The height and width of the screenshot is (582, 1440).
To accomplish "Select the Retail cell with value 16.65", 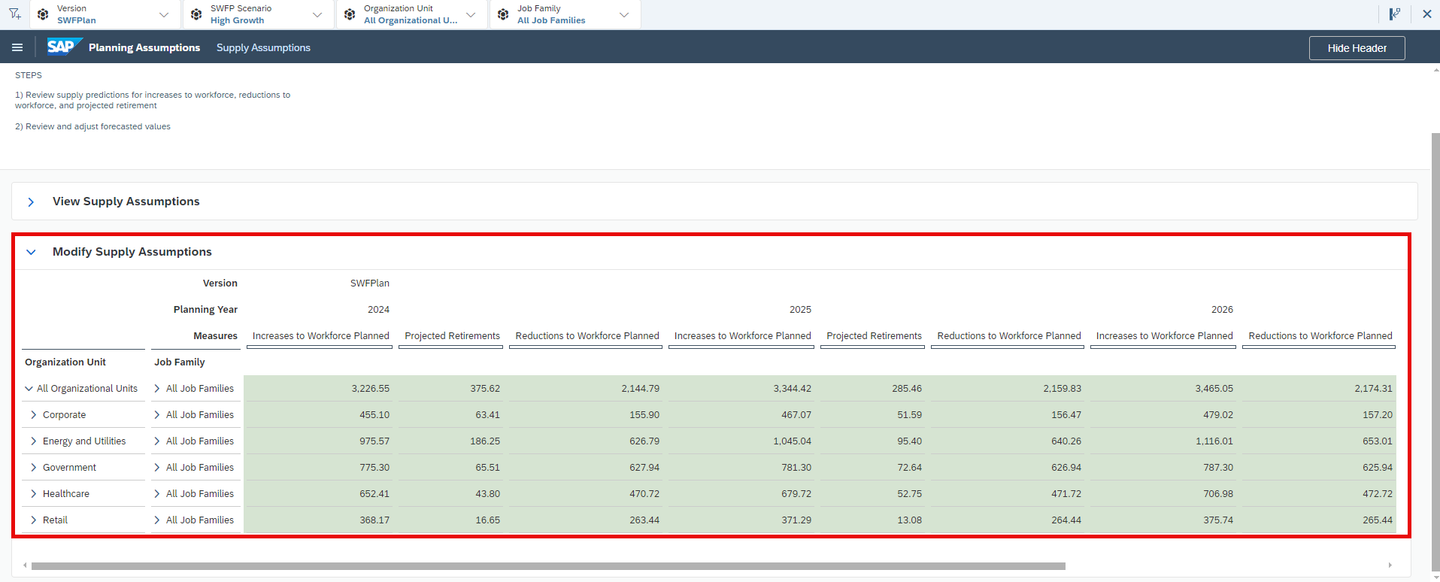I will (452, 520).
